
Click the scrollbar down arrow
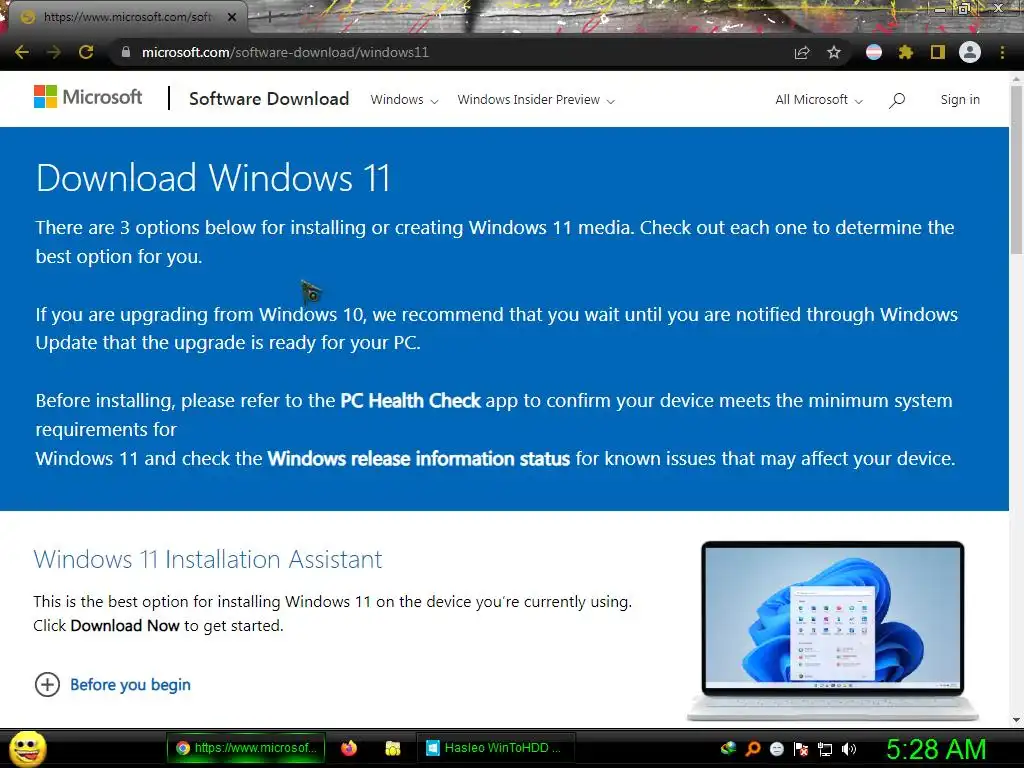pyautogui.click(x=1016, y=720)
